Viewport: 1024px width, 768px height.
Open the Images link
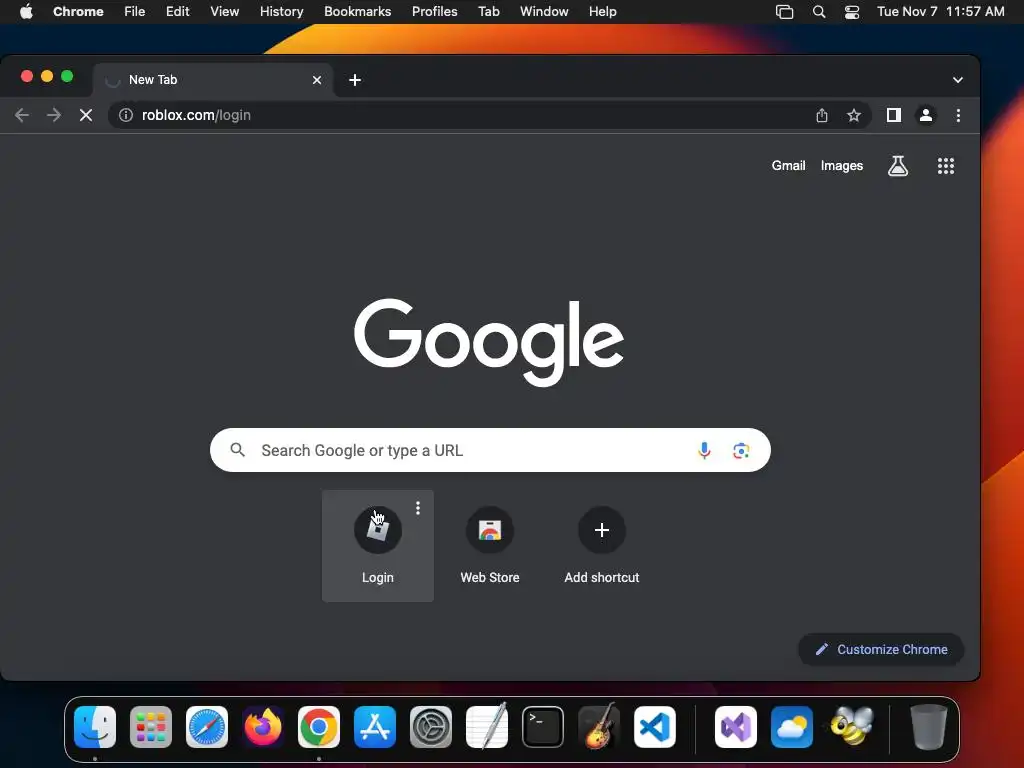[x=842, y=166]
